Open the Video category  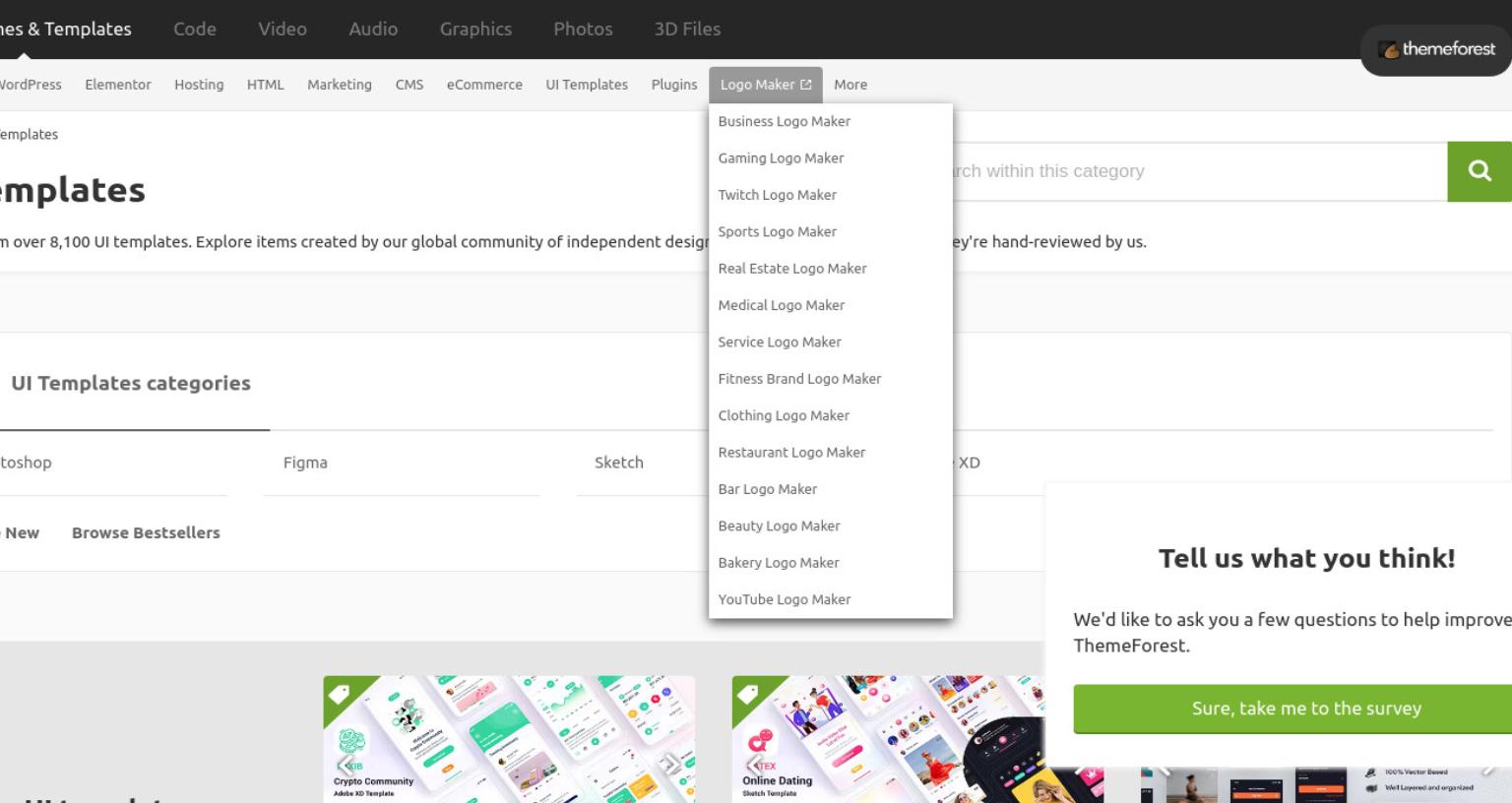[x=283, y=29]
